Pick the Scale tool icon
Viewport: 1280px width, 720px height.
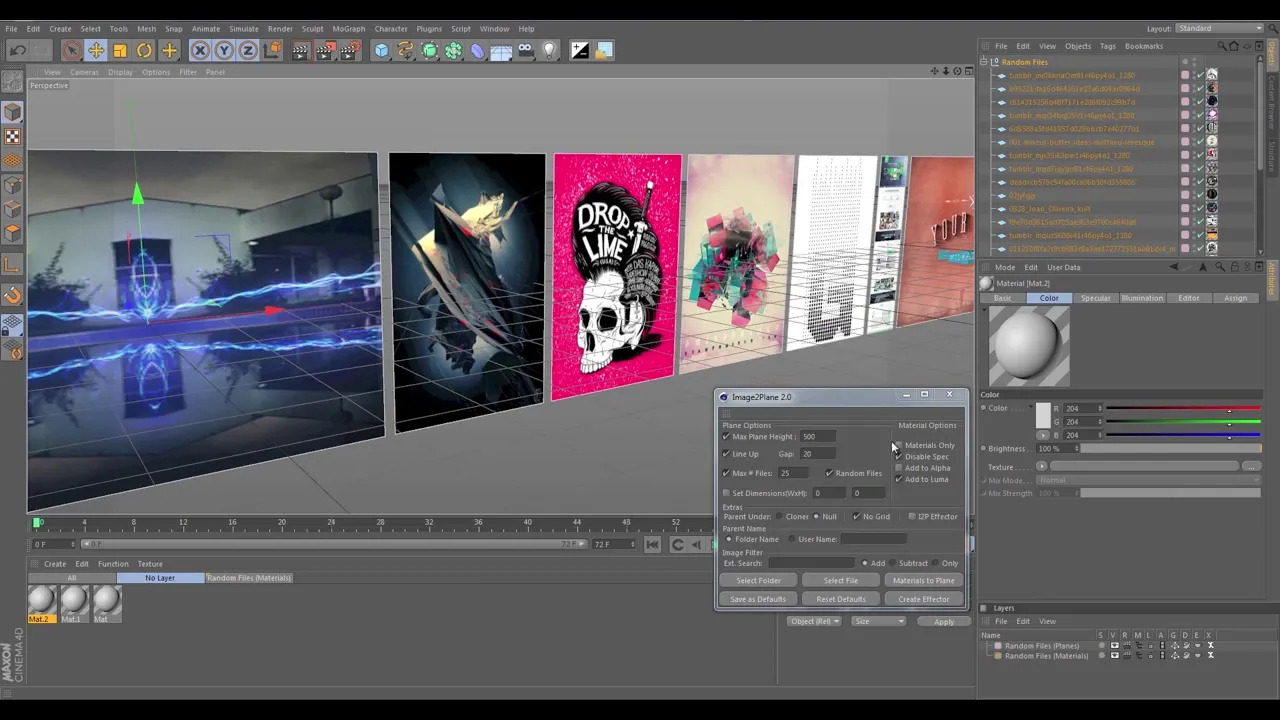click(120, 50)
